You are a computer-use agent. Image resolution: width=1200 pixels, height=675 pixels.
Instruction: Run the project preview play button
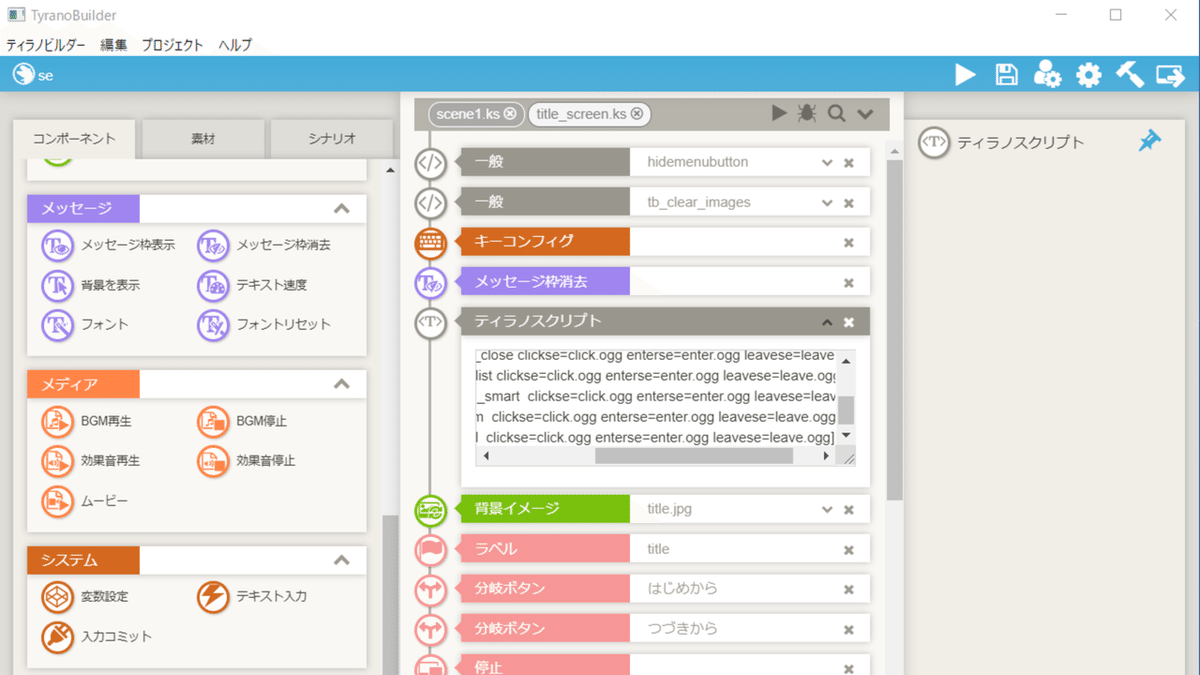pos(965,75)
